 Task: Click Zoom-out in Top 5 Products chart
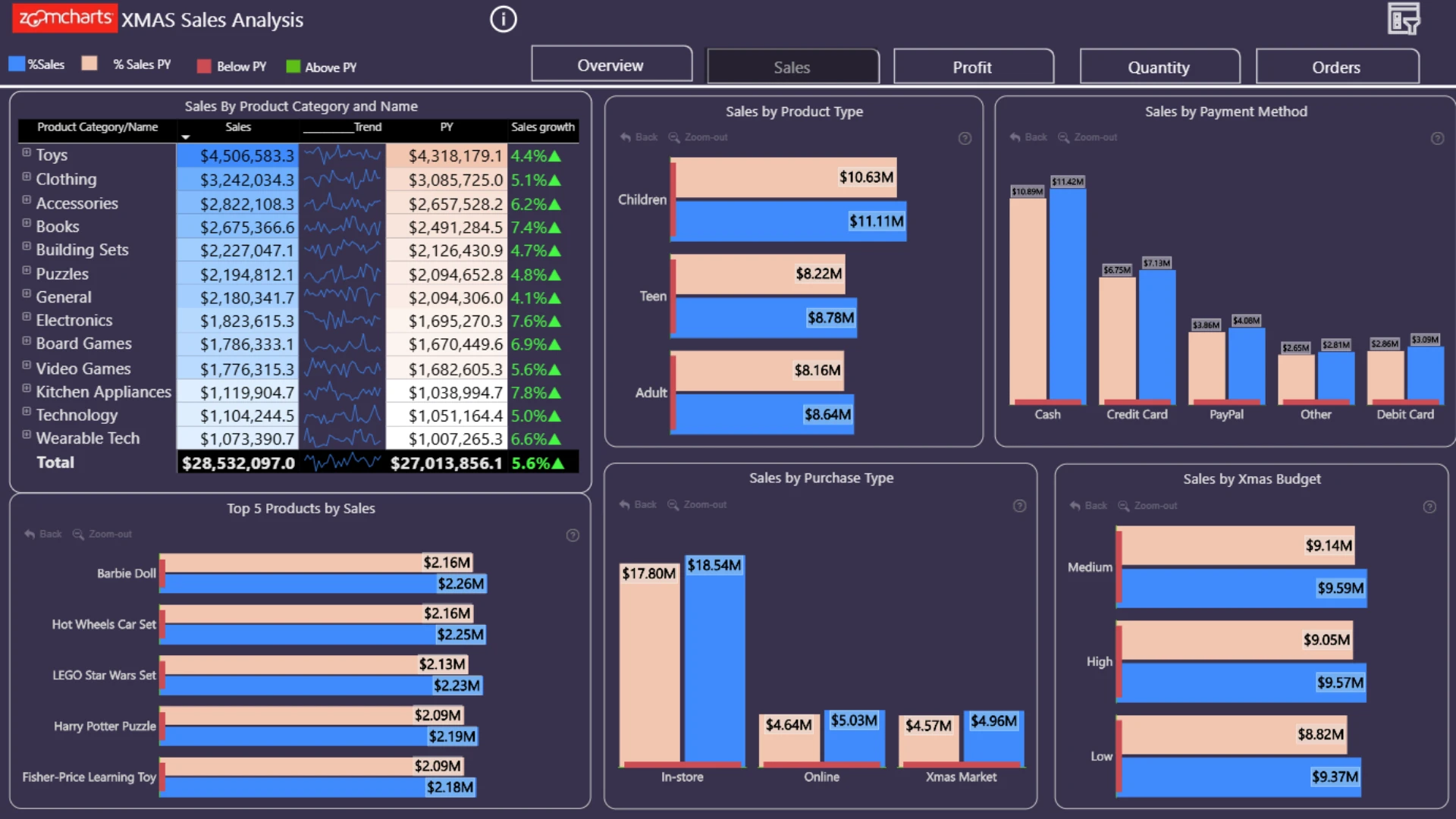click(x=102, y=534)
